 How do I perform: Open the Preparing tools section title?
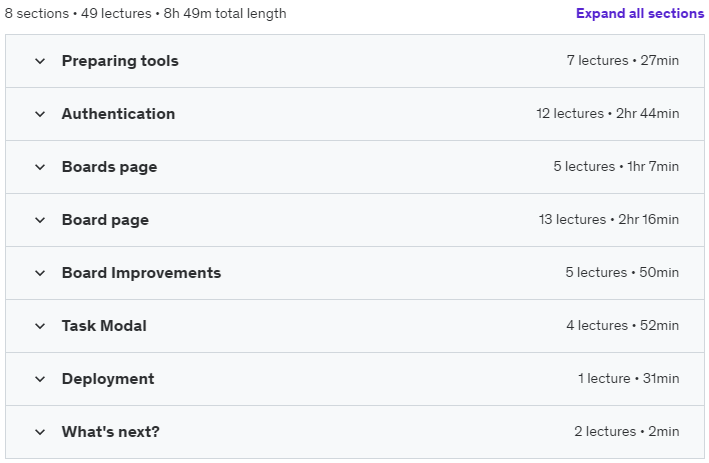(120, 61)
